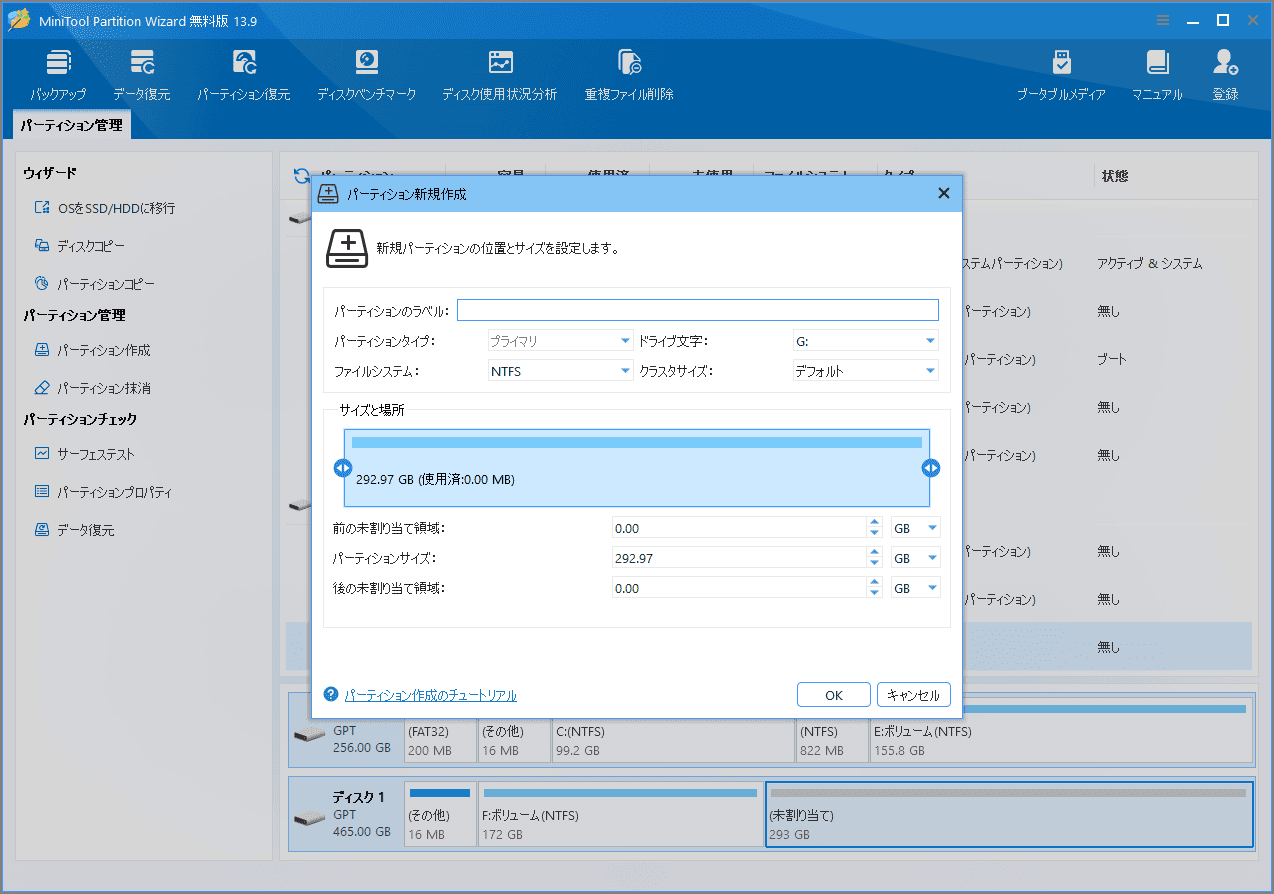Click the left resize handle of the size bar
Image resolution: width=1274 pixels, height=894 pixels.
coord(343,468)
